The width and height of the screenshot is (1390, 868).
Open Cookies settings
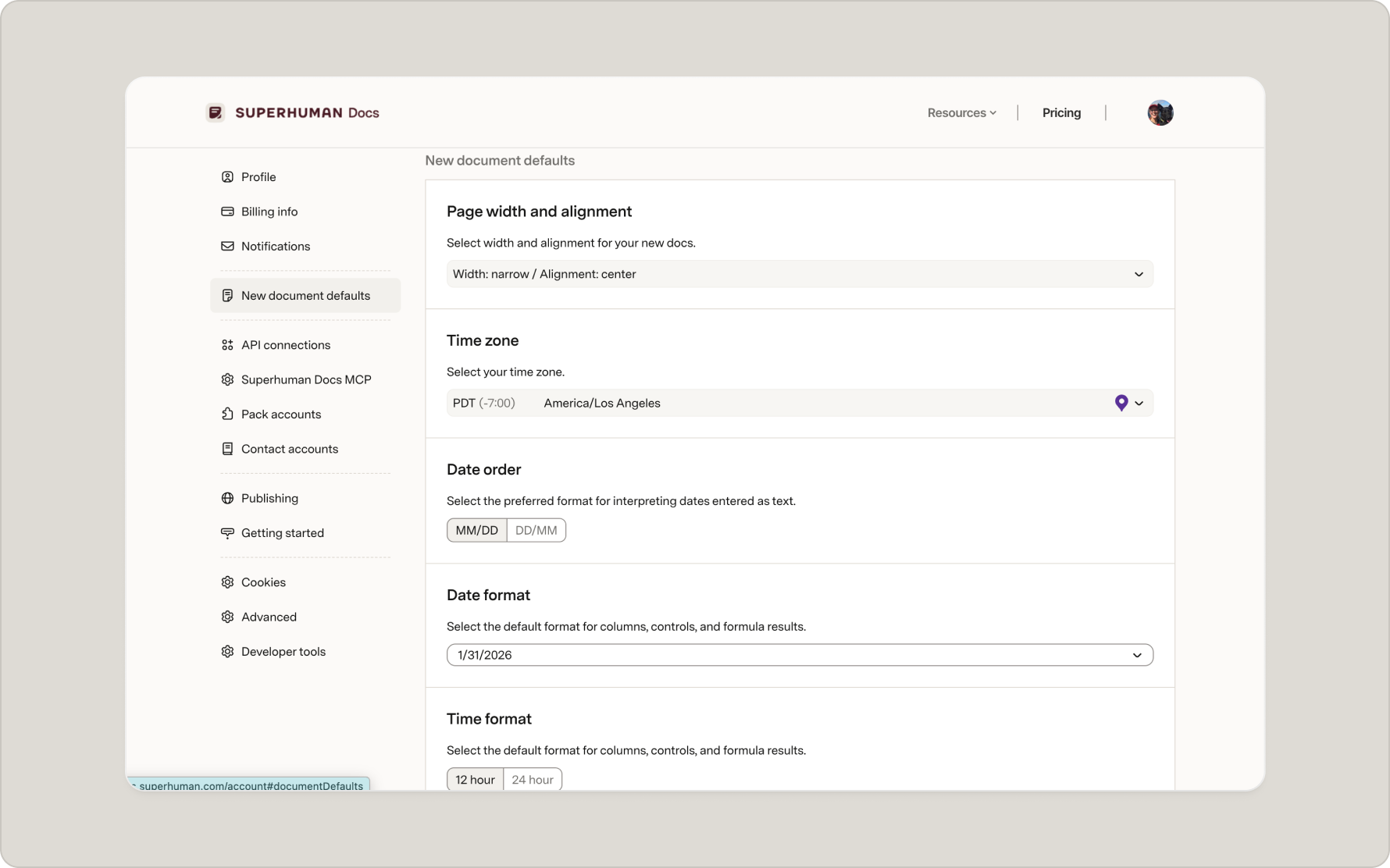click(263, 582)
